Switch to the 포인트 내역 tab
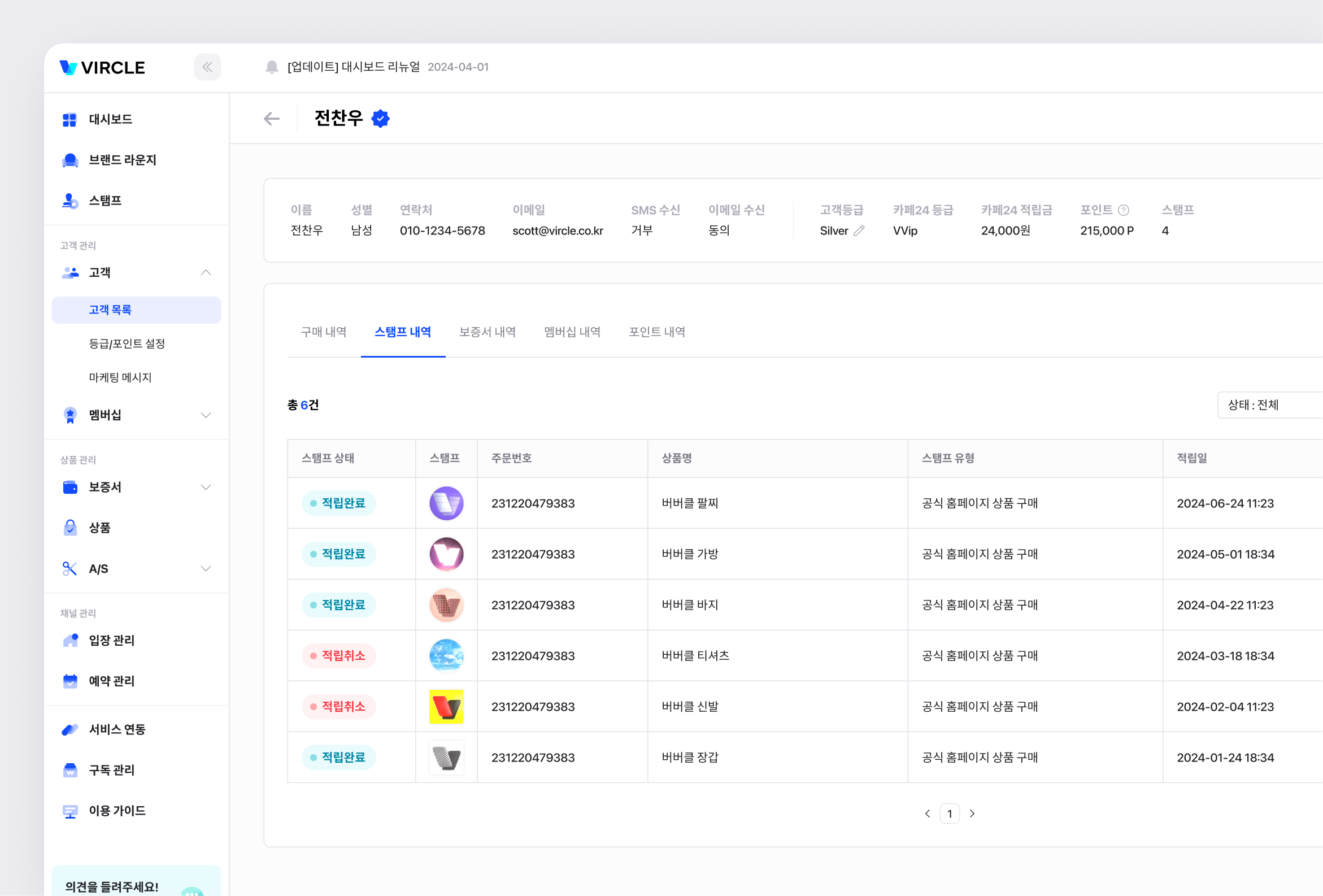Screen dimensions: 1323x896 [656, 332]
